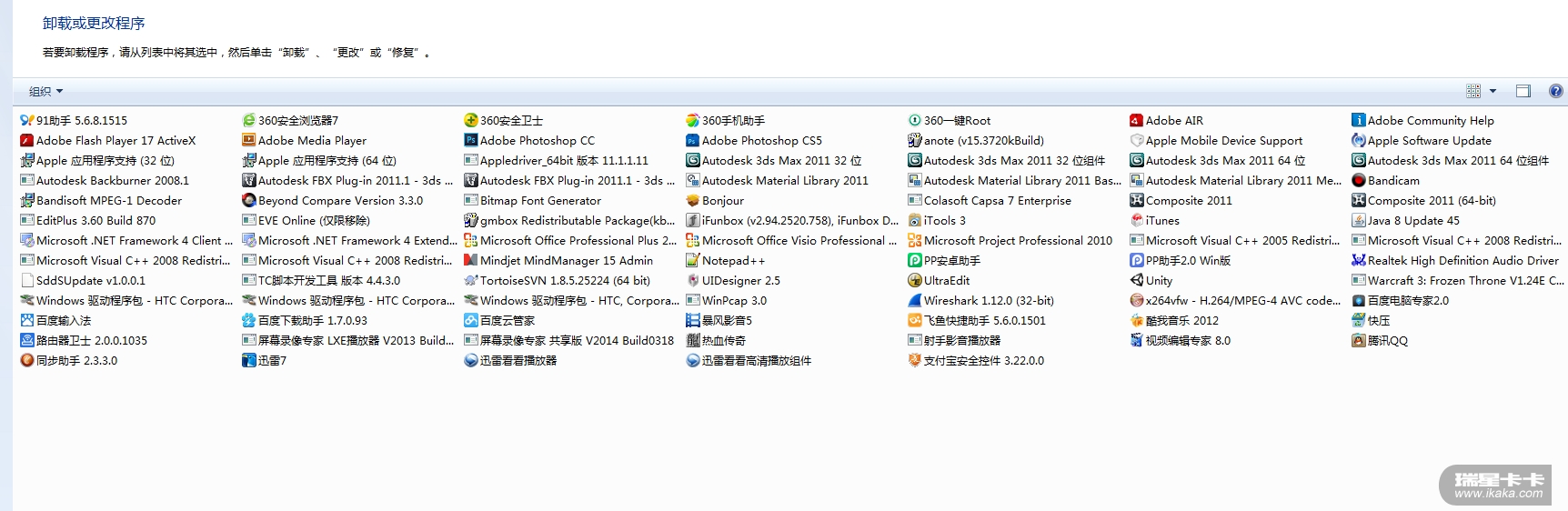Click 路由器卫士 2.0.0.1035 entry

(x=84, y=340)
